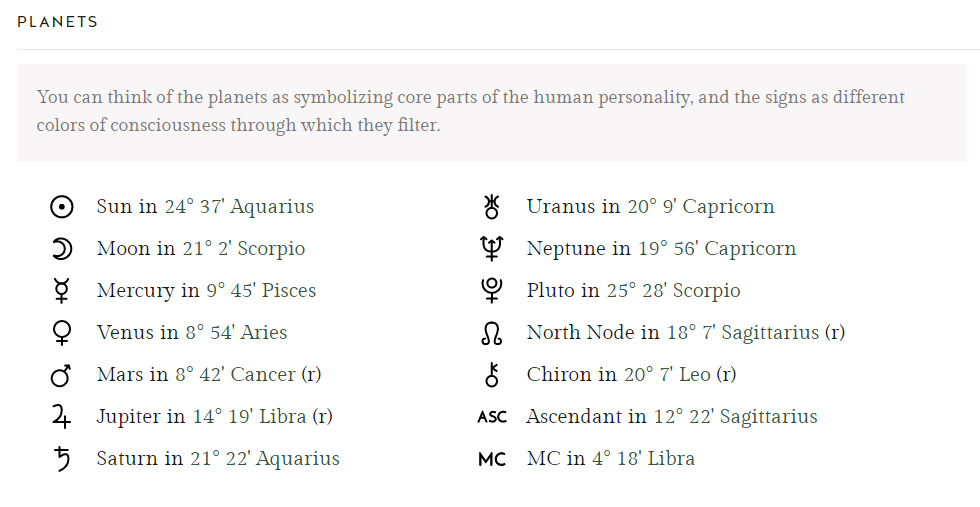Open the Sun in Aquarius entry
The image size is (980, 507).
point(205,207)
